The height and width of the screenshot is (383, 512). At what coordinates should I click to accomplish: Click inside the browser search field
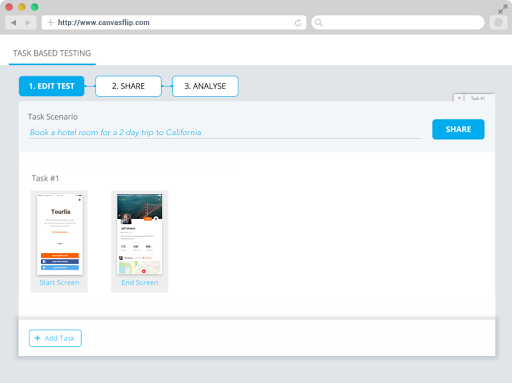398,23
